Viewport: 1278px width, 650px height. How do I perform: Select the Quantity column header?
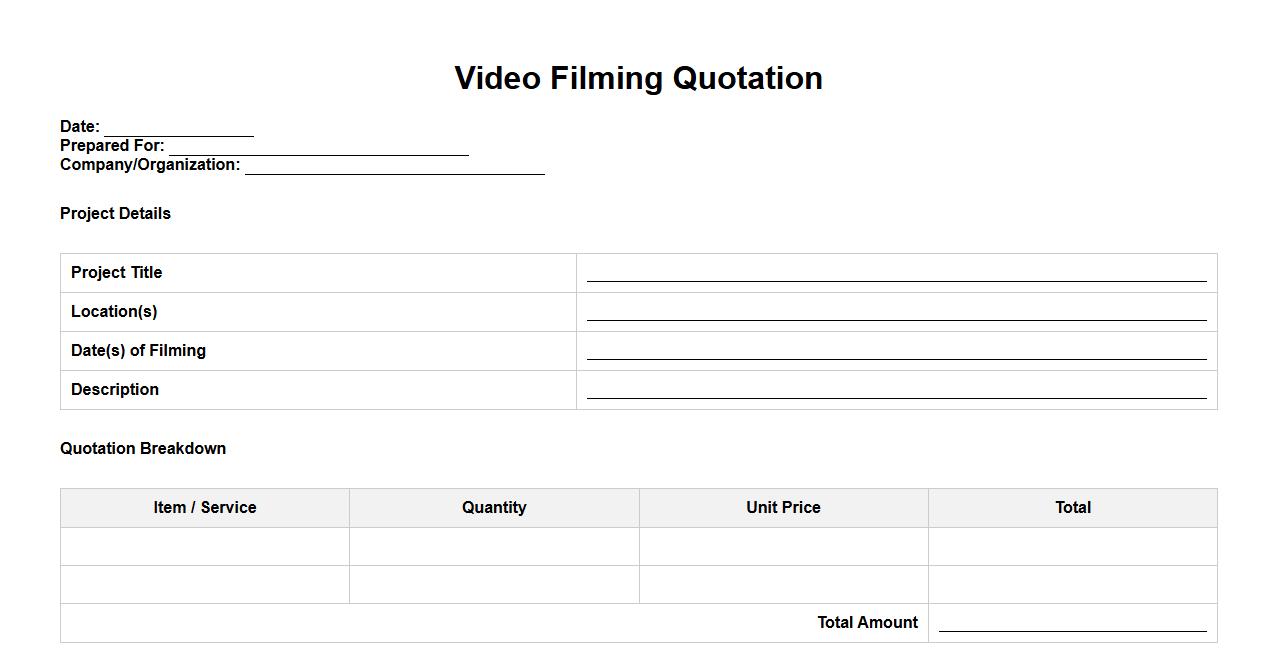[494, 507]
